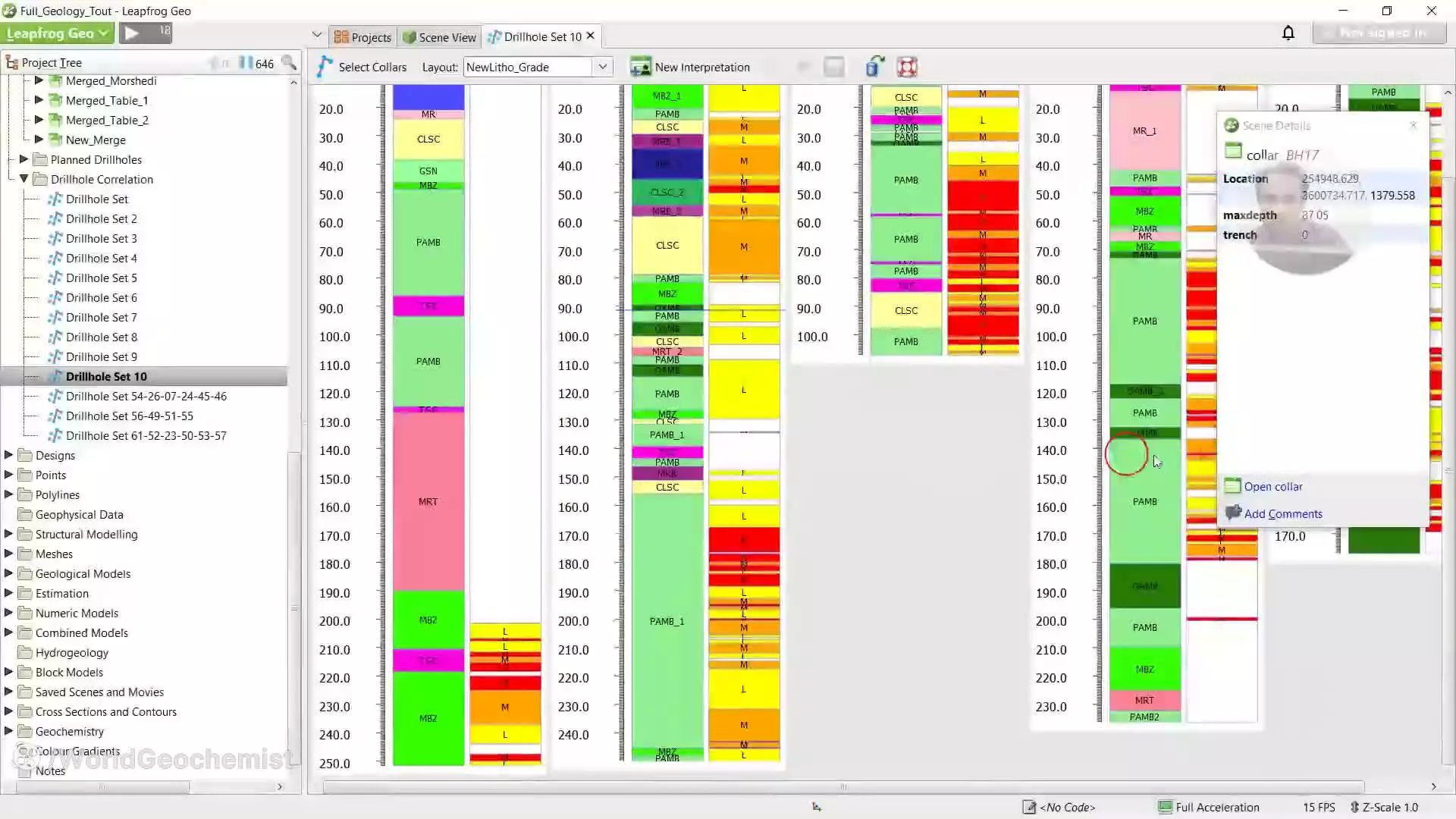The width and height of the screenshot is (1456, 819).
Task: Expand the Geological Models folder
Action: click(8, 573)
